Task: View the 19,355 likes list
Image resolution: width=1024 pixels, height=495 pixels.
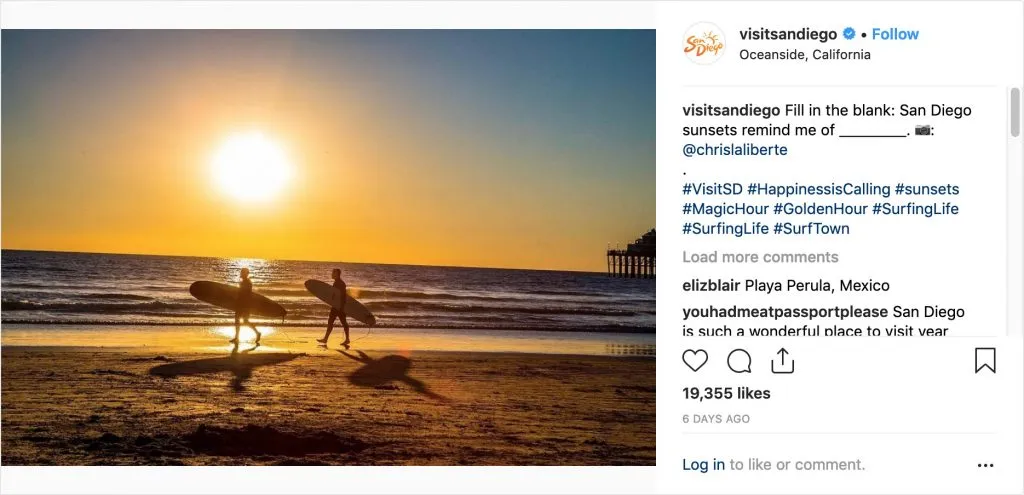Action: pyautogui.click(x=726, y=394)
